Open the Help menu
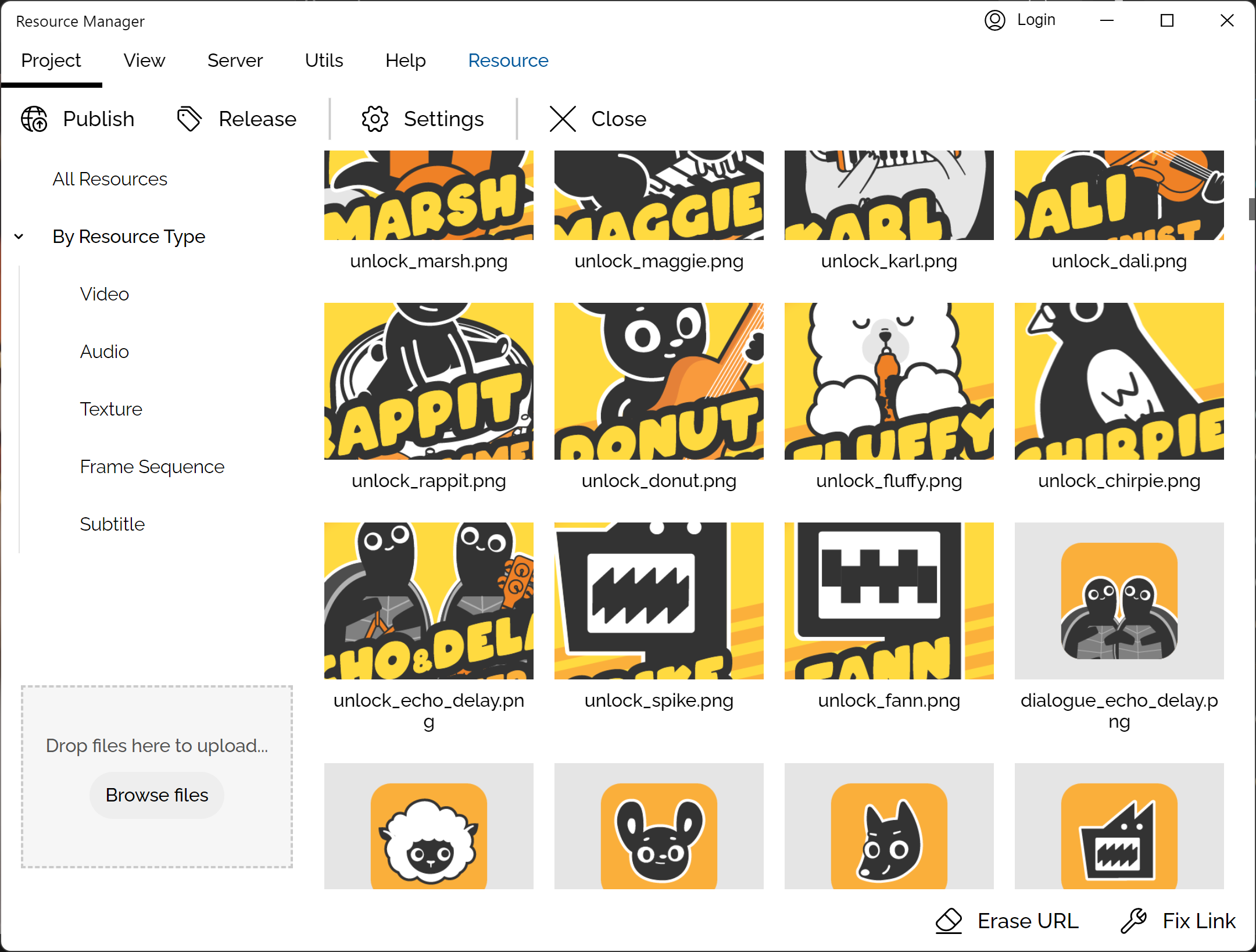 click(406, 60)
